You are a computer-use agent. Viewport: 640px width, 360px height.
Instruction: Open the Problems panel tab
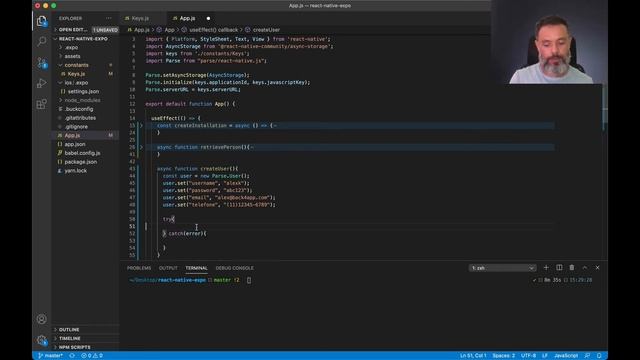[139, 268]
